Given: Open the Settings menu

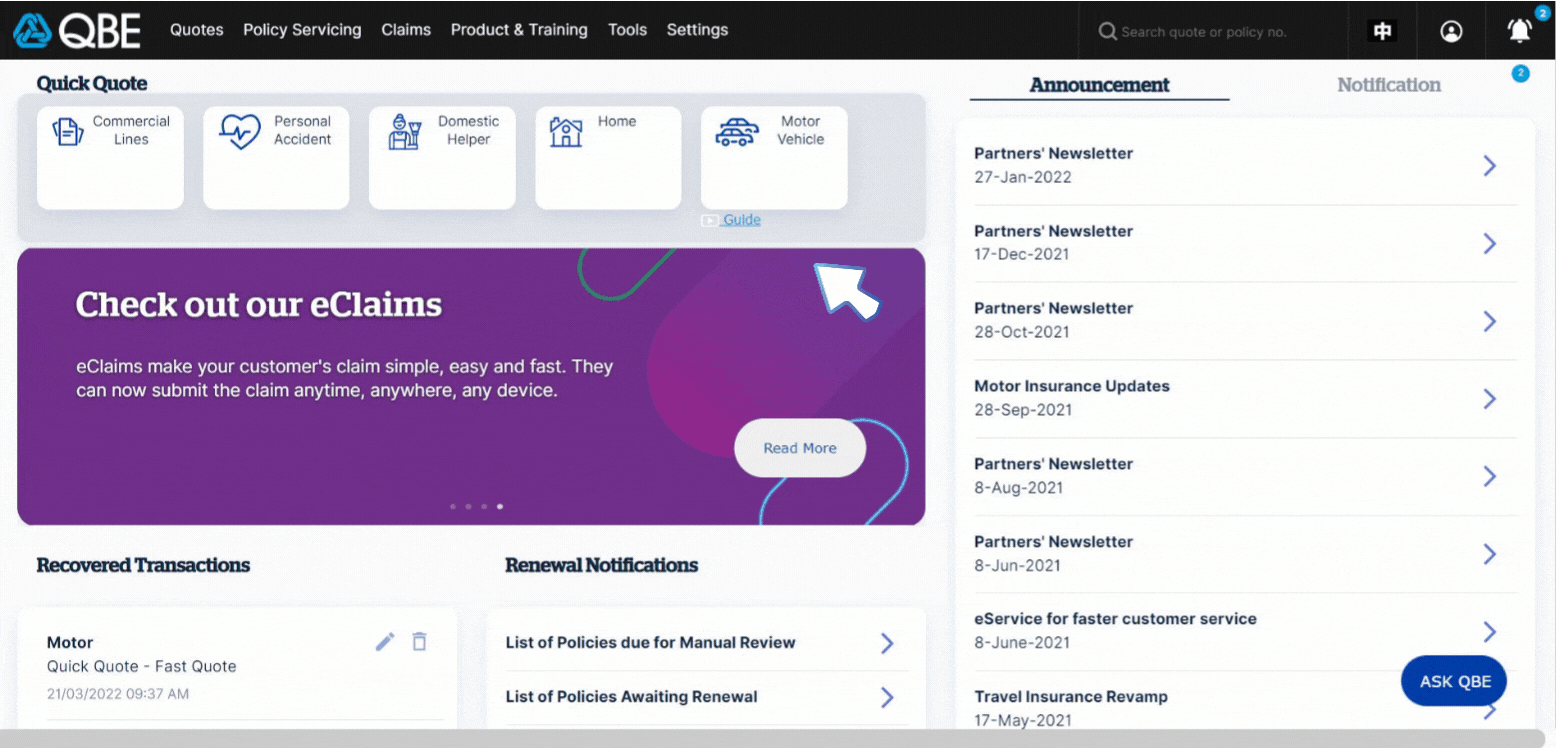Looking at the screenshot, I should click(697, 30).
